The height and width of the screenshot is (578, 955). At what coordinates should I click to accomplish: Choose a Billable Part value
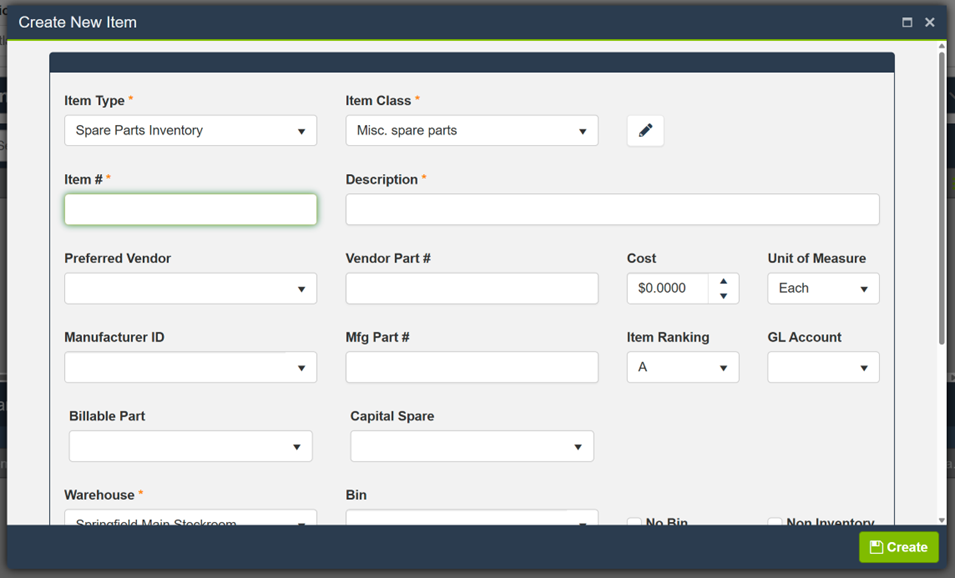pyautogui.click(x=190, y=447)
